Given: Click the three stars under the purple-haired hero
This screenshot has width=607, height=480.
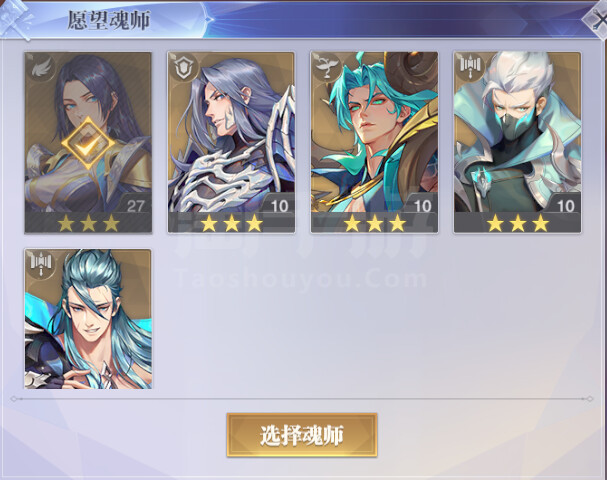Looking at the screenshot, I should click(231, 223).
